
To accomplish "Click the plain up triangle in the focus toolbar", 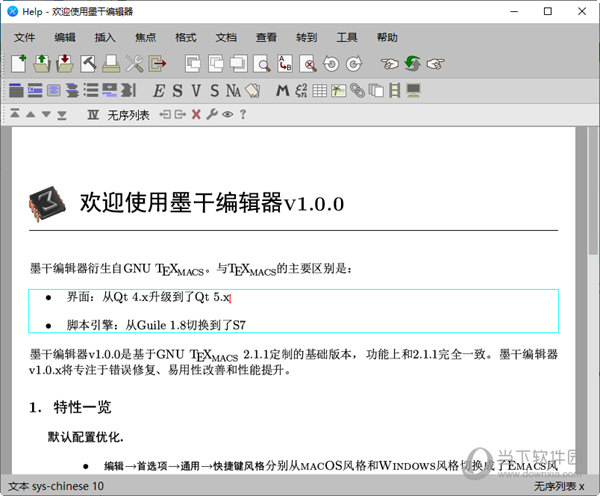I will click(31, 114).
